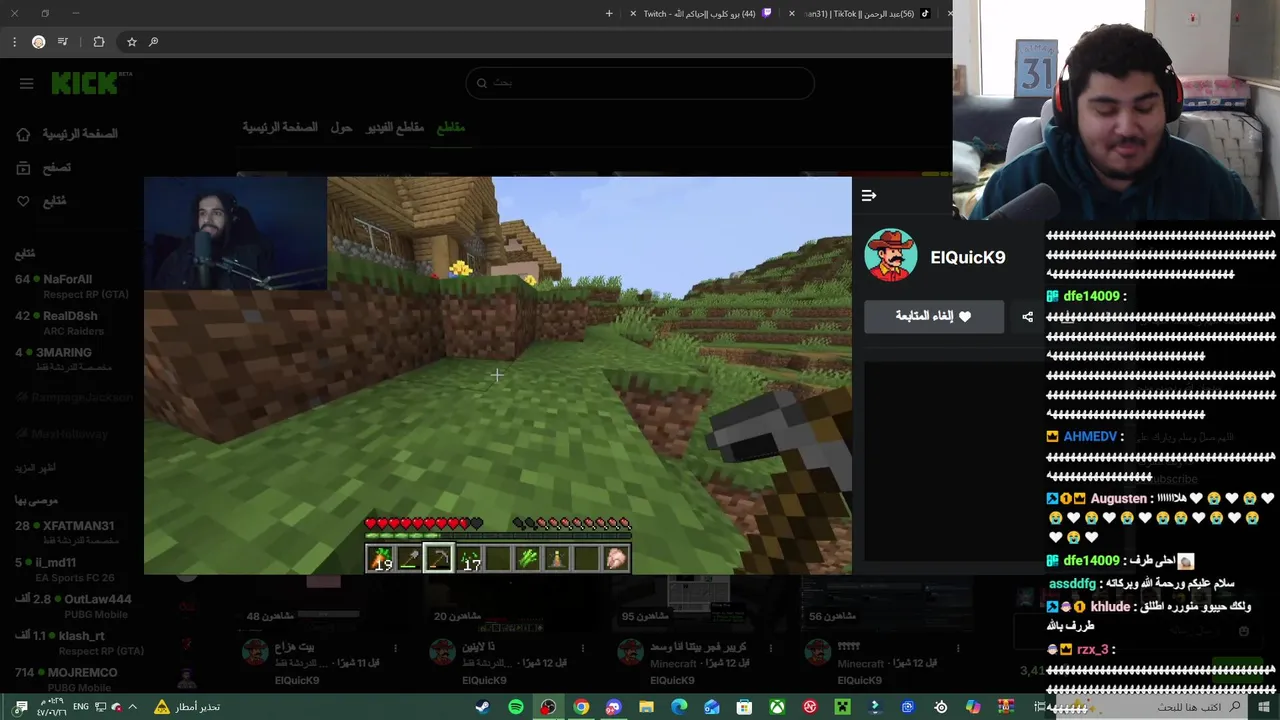Toggle إلغاء المتابعة unfollow button

934,317
